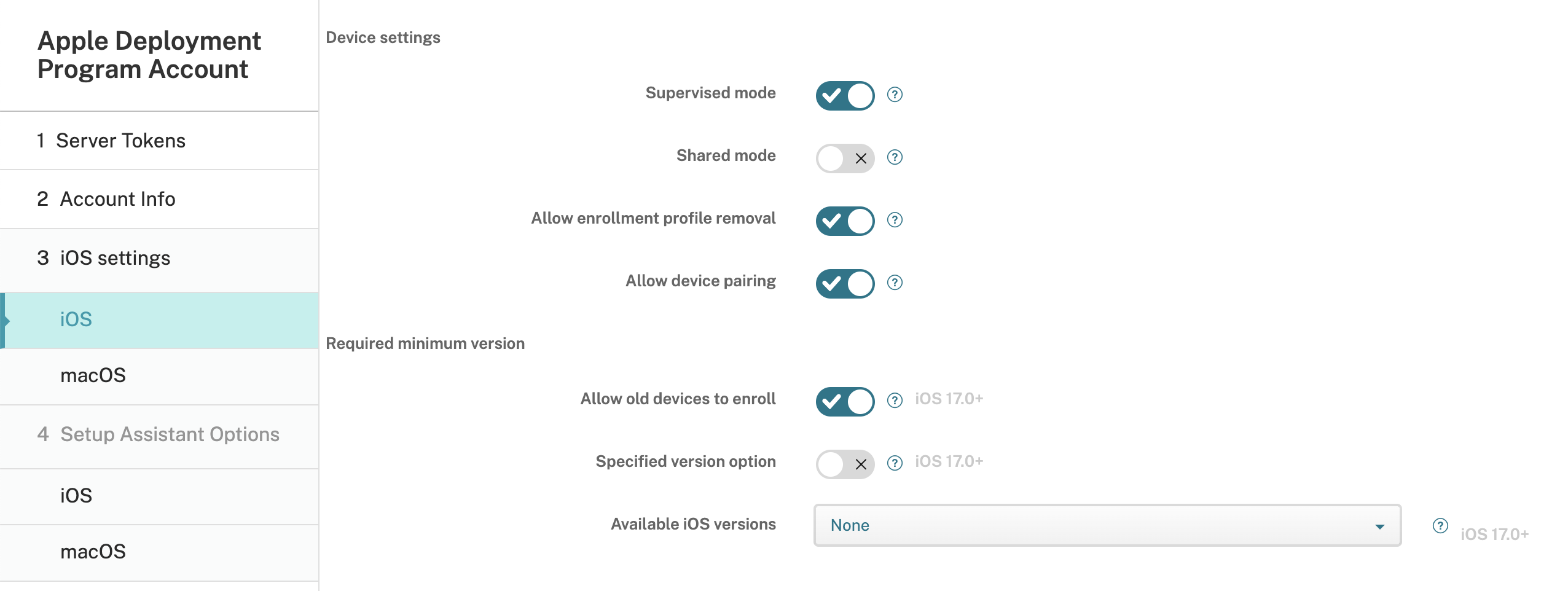Viewport: 1568px width, 591px height.
Task: Click help icon for Available iOS versions
Action: 1440,525
